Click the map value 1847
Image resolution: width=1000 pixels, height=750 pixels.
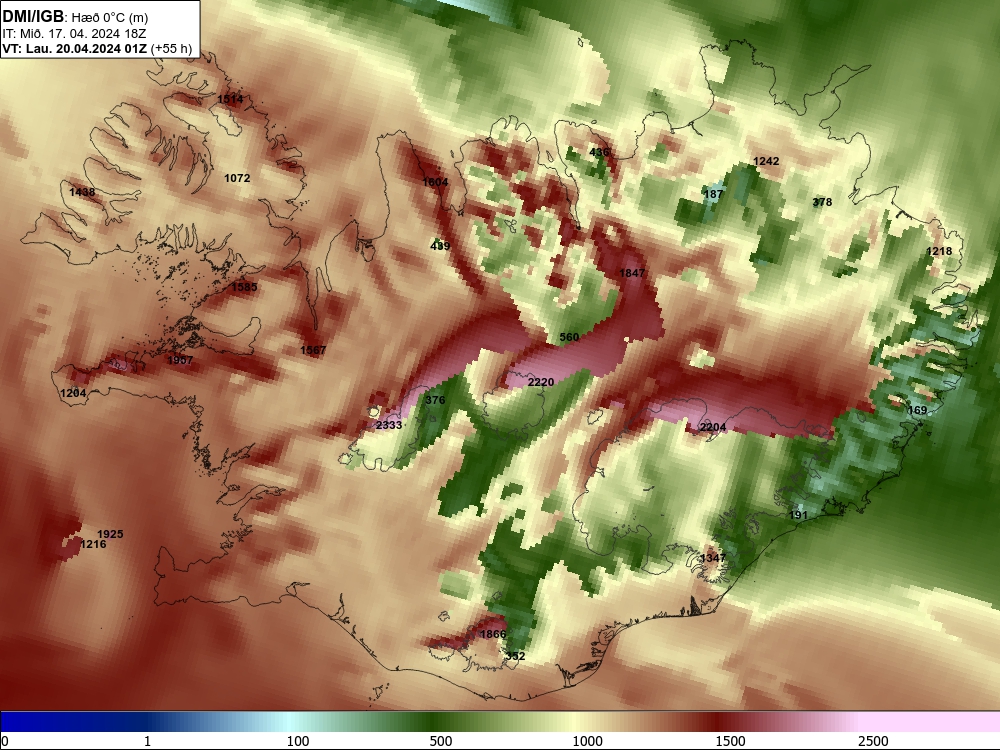pyautogui.click(x=632, y=273)
